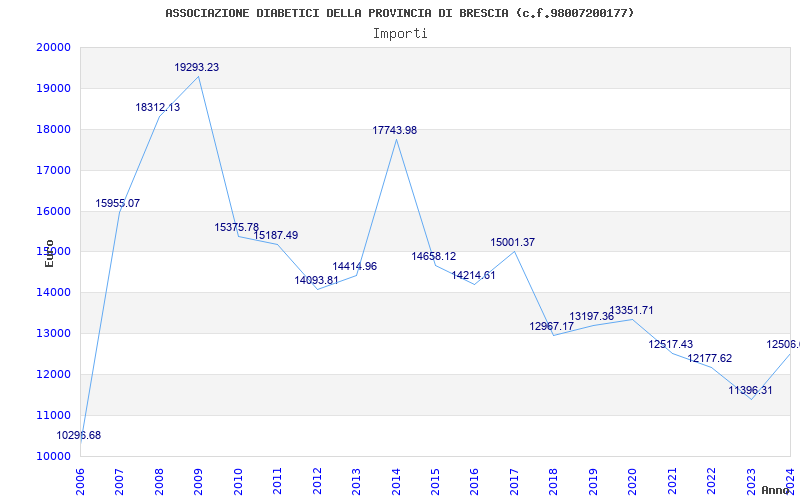
Task: Click the x-axis year 2017
Action: coord(514,481)
